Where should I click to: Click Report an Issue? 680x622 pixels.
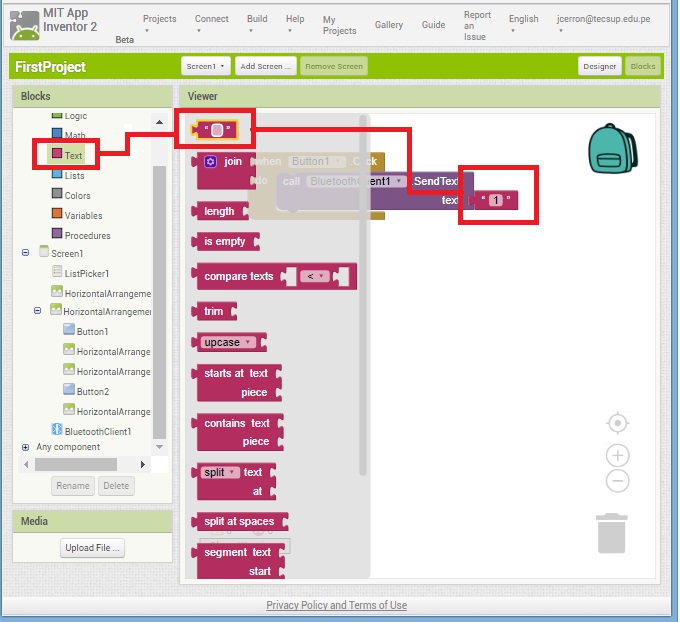point(477,26)
